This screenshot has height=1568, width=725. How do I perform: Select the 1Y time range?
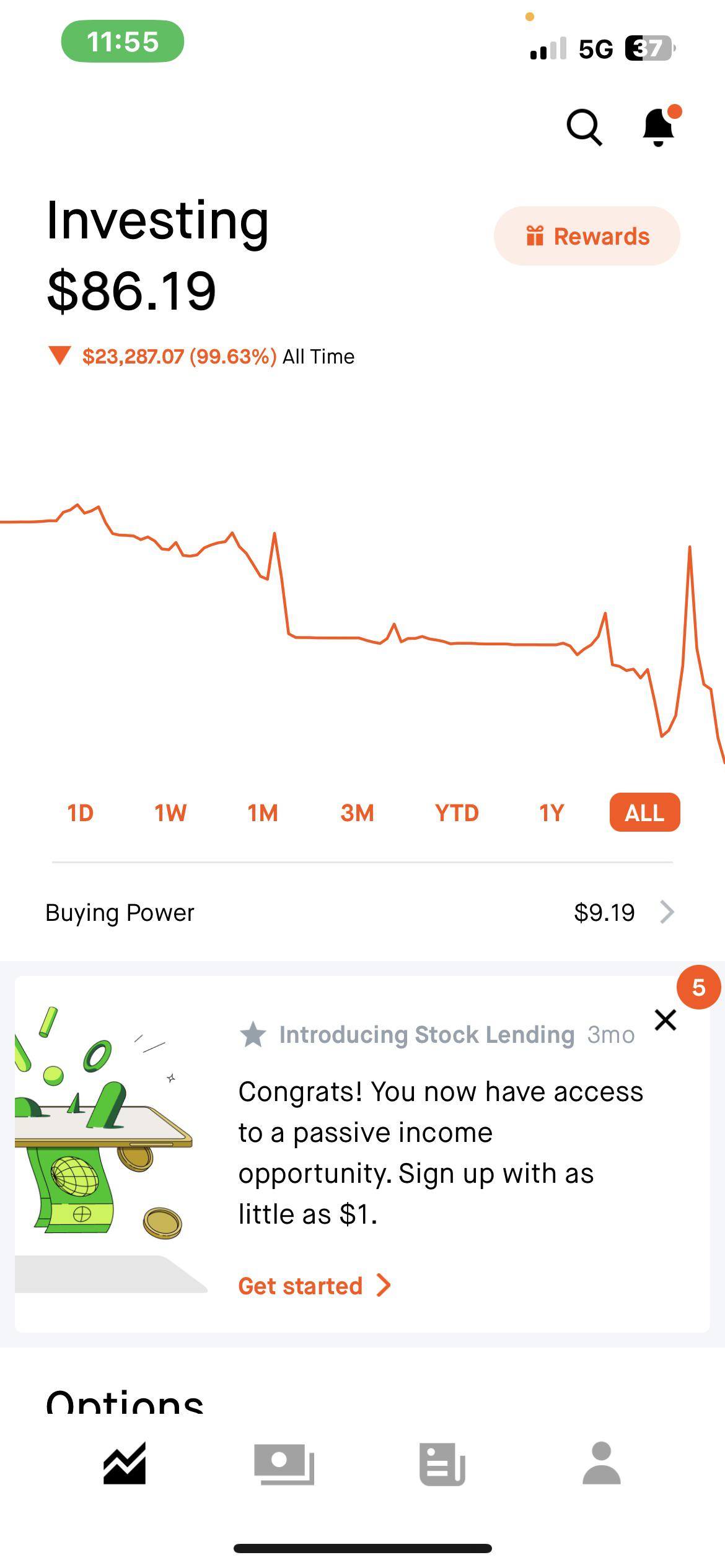tap(551, 812)
